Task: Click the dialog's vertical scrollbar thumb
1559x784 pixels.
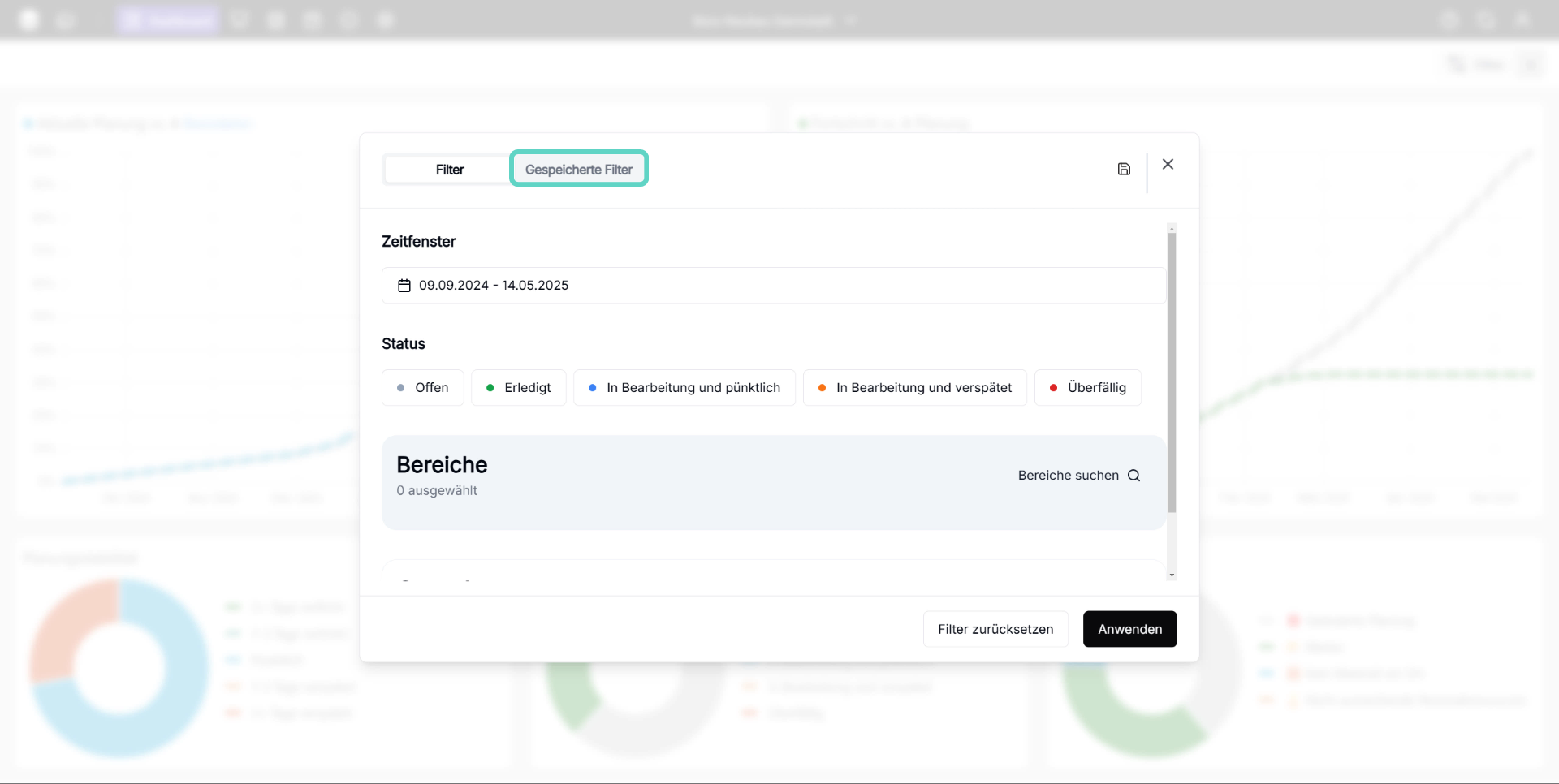Action: [x=1172, y=373]
